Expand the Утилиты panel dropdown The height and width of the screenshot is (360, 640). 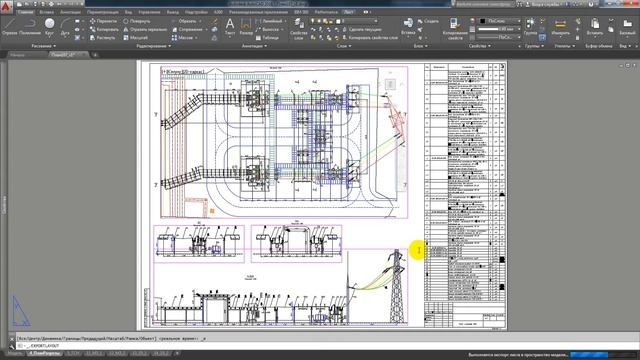click(564, 46)
